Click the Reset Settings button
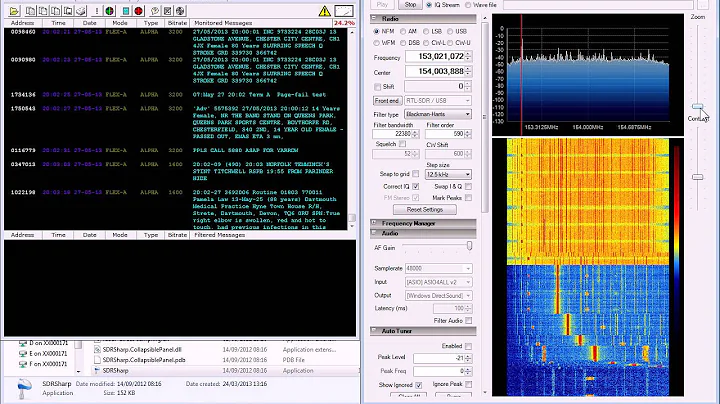 [x=425, y=210]
